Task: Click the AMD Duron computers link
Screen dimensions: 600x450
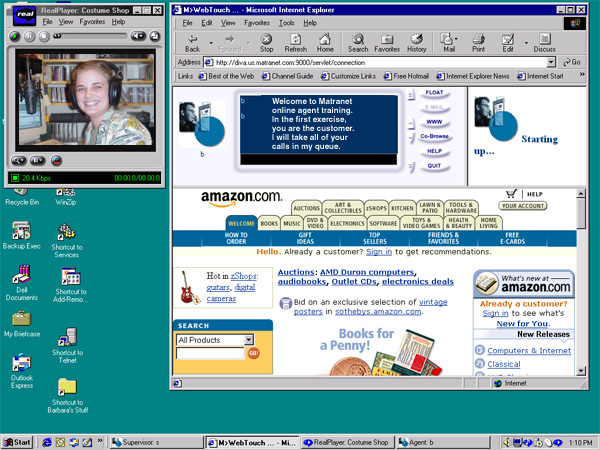Action: (367, 272)
